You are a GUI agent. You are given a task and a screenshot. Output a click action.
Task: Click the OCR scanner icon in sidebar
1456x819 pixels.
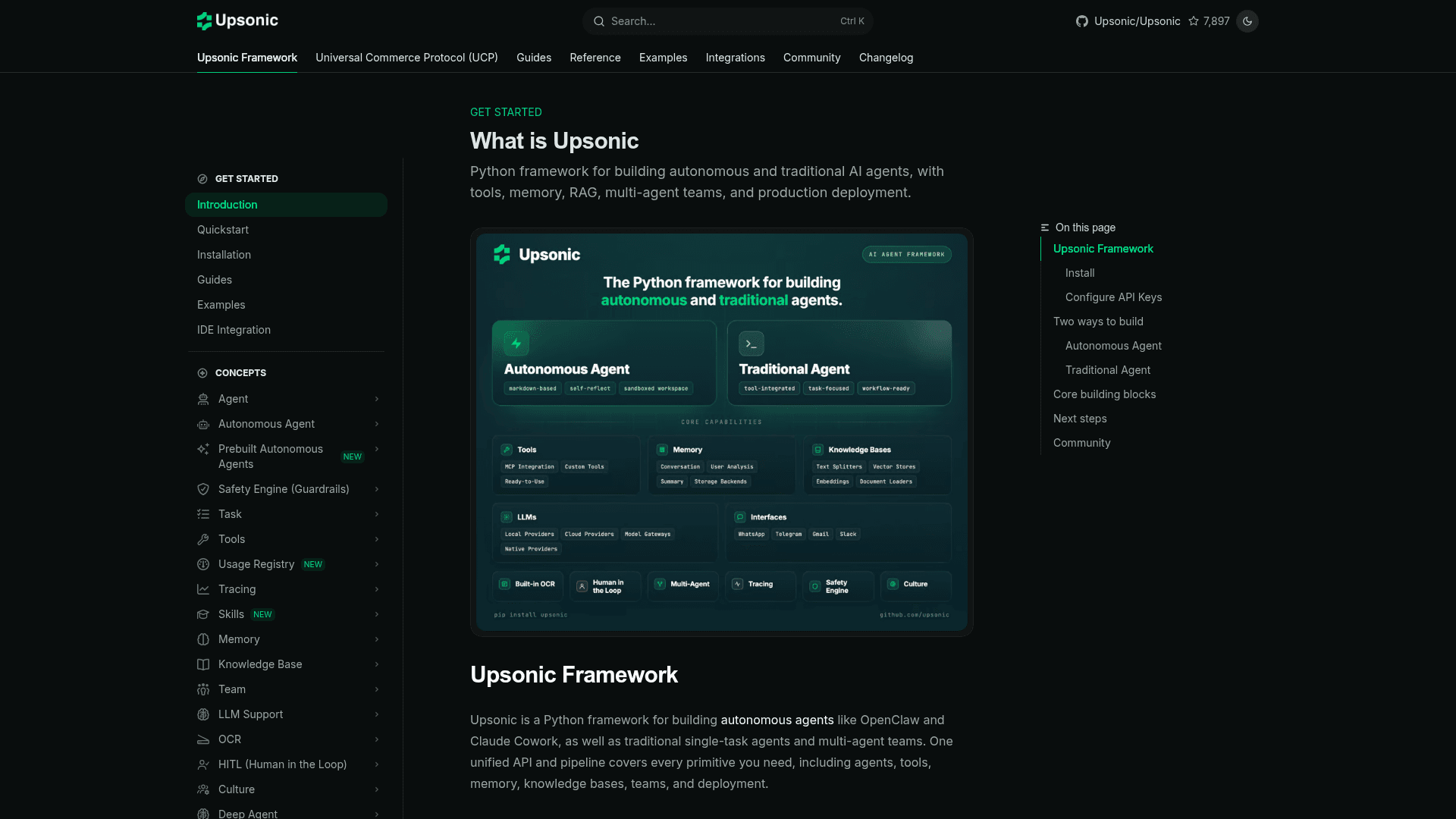(203, 739)
